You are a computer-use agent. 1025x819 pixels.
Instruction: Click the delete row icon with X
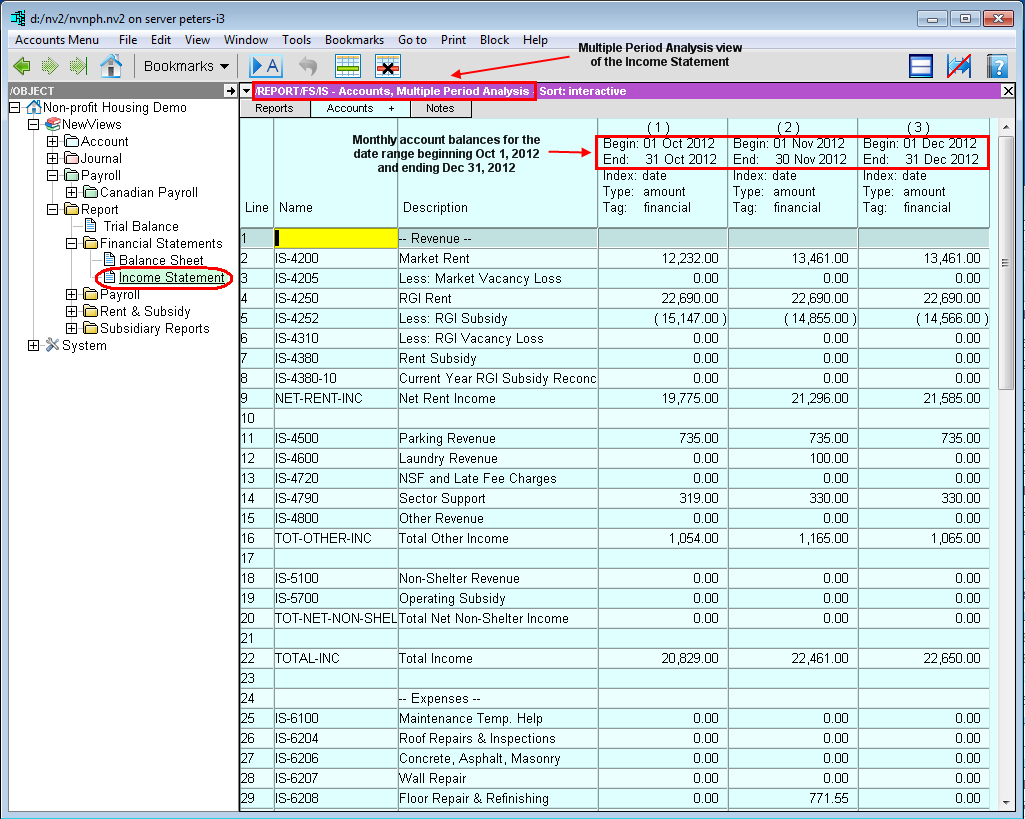(x=388, y=67)
